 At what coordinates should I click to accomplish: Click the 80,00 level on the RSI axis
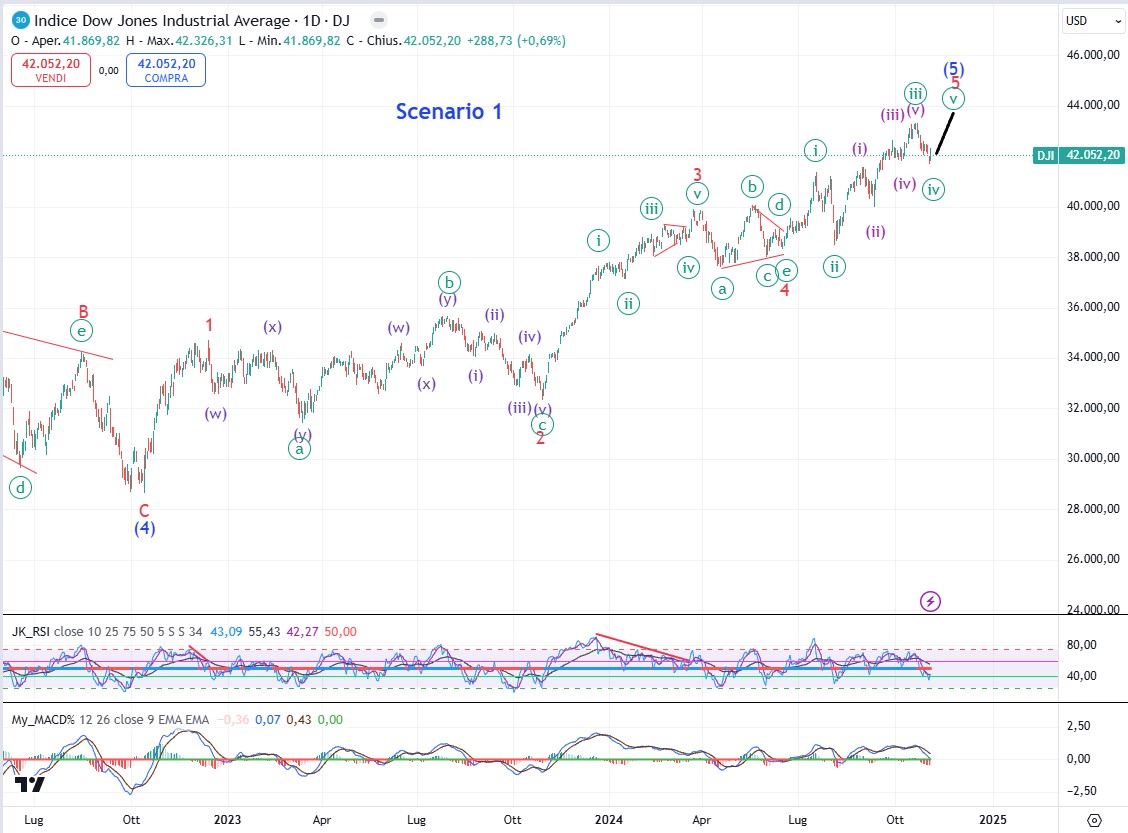point(1081,645)
